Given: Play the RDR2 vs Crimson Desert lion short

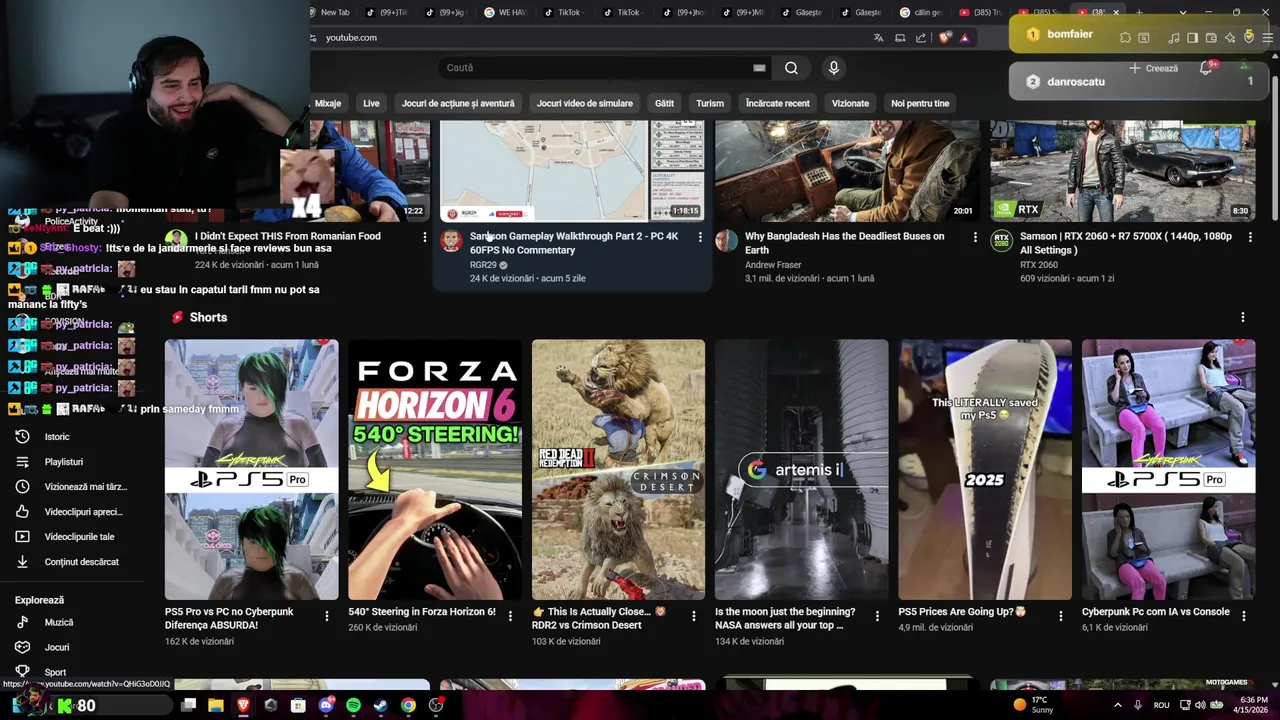Looking at the screenshot, I should pyautogui.click(x=618, y=469).
